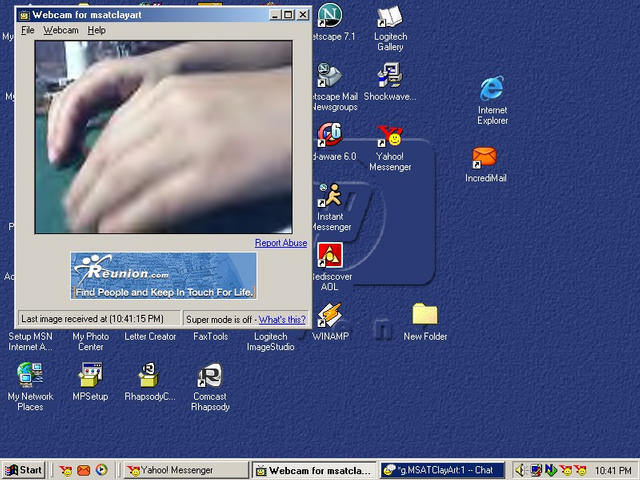Select the RhapsodyC... installer icon
The width and height of the screenshot is (640, 480).
[150, 374]
